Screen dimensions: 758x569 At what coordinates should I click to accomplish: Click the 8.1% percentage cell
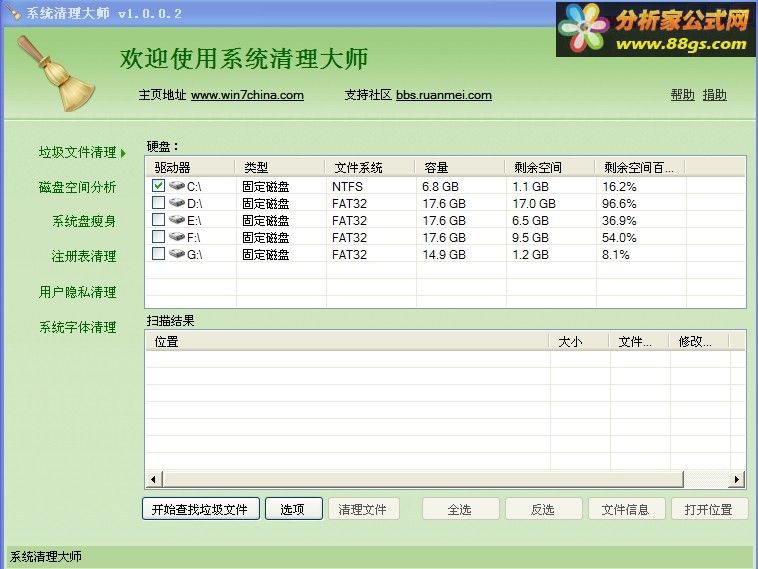[615, 254]
